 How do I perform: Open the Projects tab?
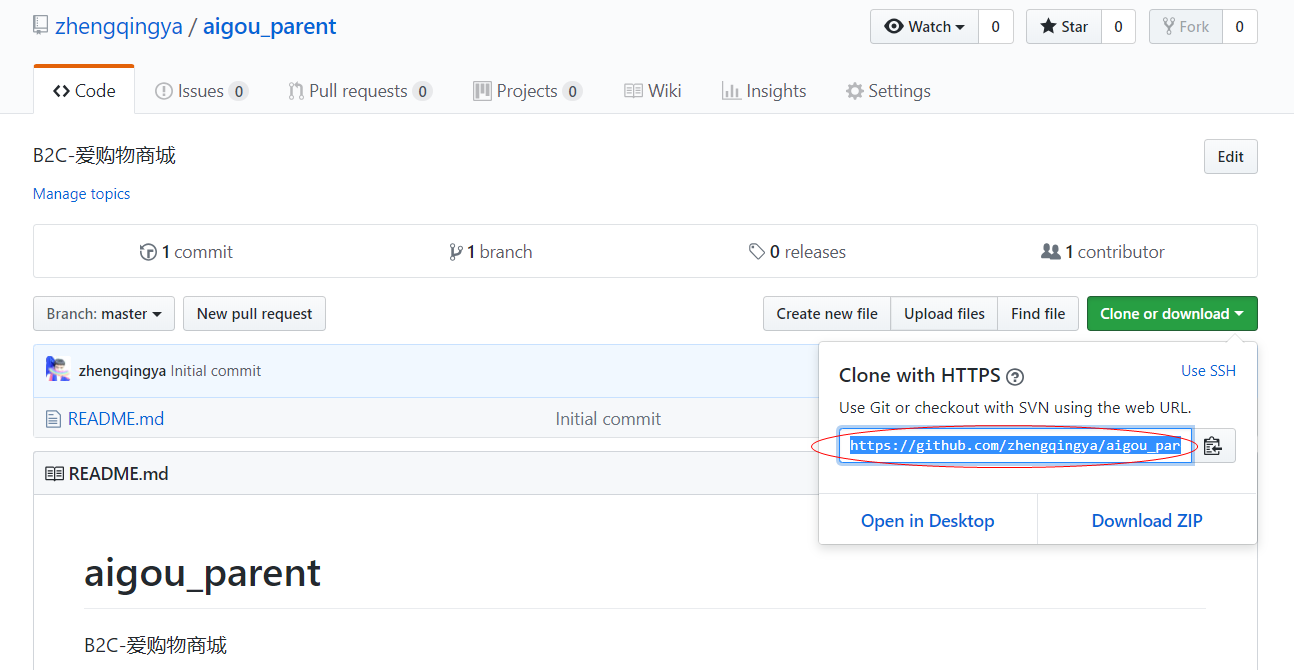(527, 91)
